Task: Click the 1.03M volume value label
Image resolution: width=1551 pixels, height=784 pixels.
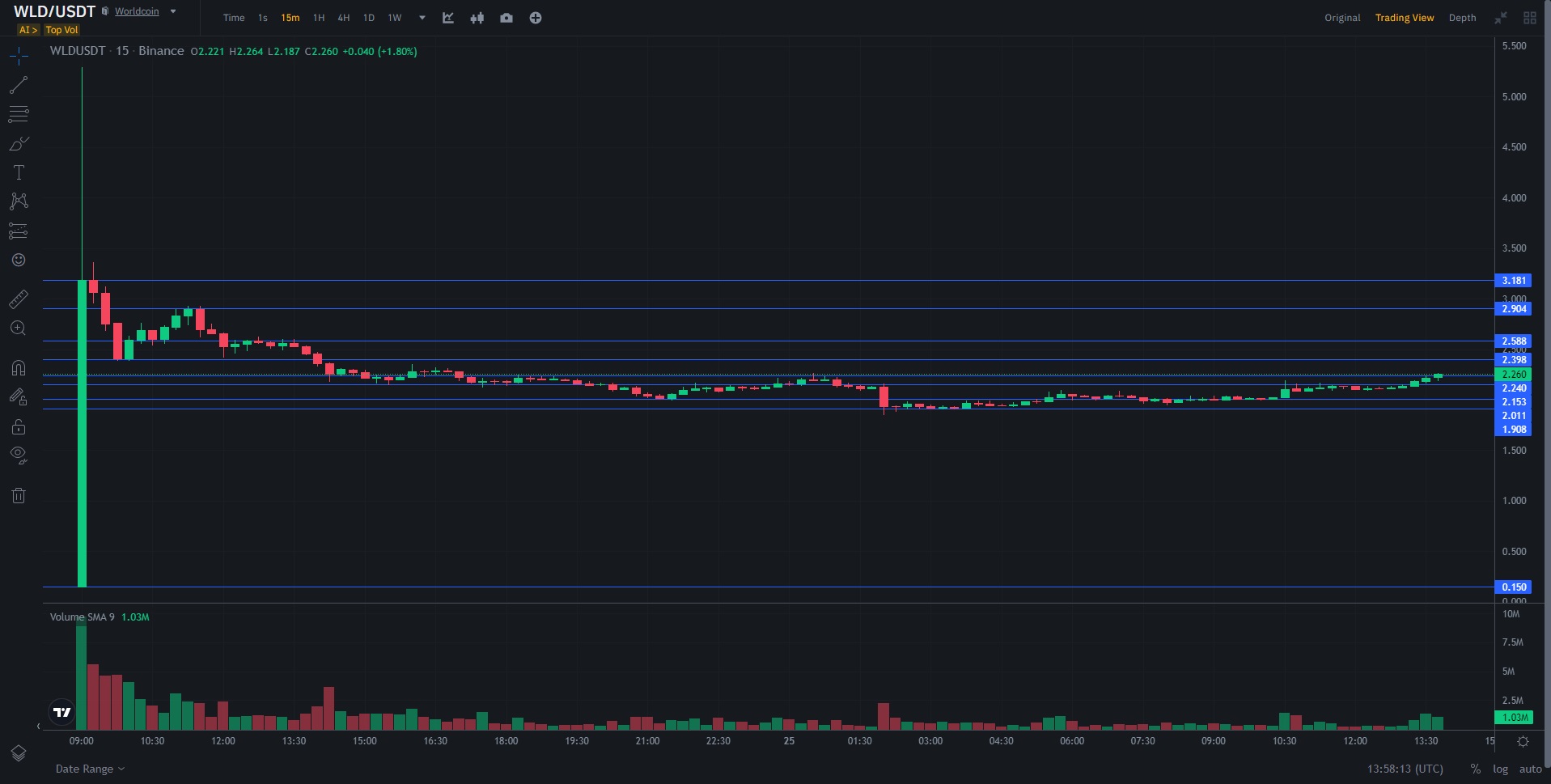Action: [1515, 718]
